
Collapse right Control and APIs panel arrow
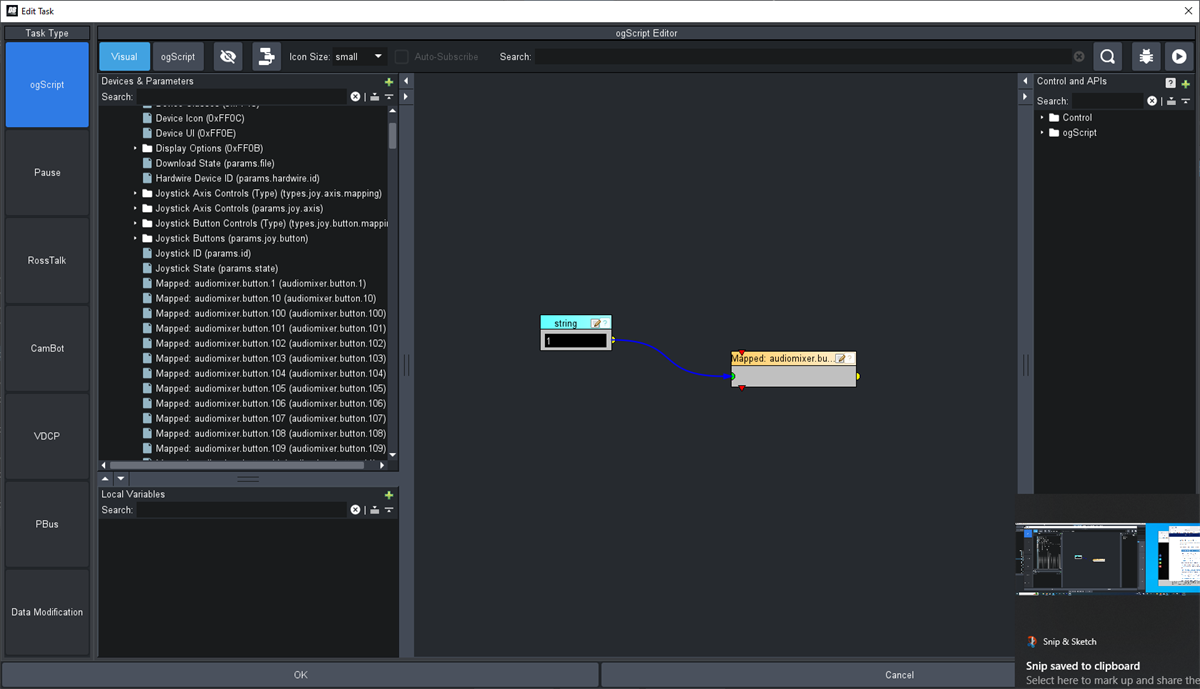click(1025, 97)
